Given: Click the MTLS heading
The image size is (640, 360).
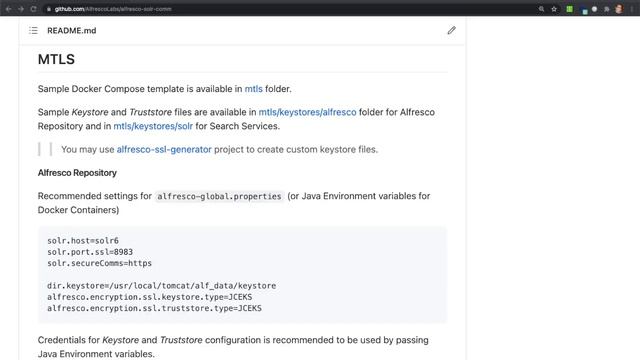Looking at the screenshot, I should pyautogui.click(x=56, y=60).
